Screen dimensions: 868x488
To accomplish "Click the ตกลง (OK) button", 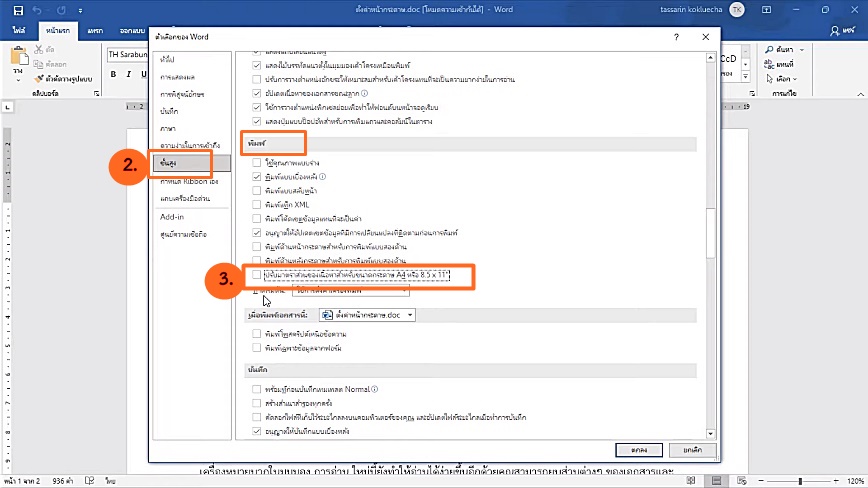I will pyautogui.click(x=639, y=450).
